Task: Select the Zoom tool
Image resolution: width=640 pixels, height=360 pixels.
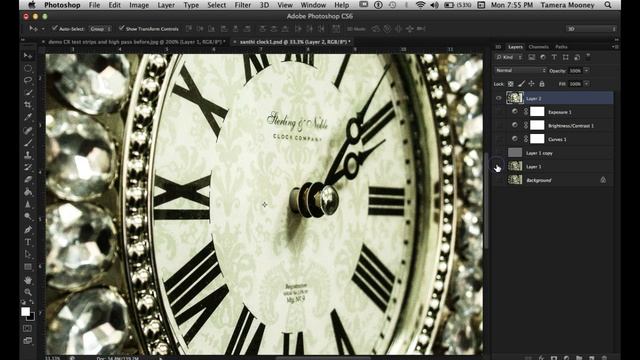Action: click(x=28, y=292)
